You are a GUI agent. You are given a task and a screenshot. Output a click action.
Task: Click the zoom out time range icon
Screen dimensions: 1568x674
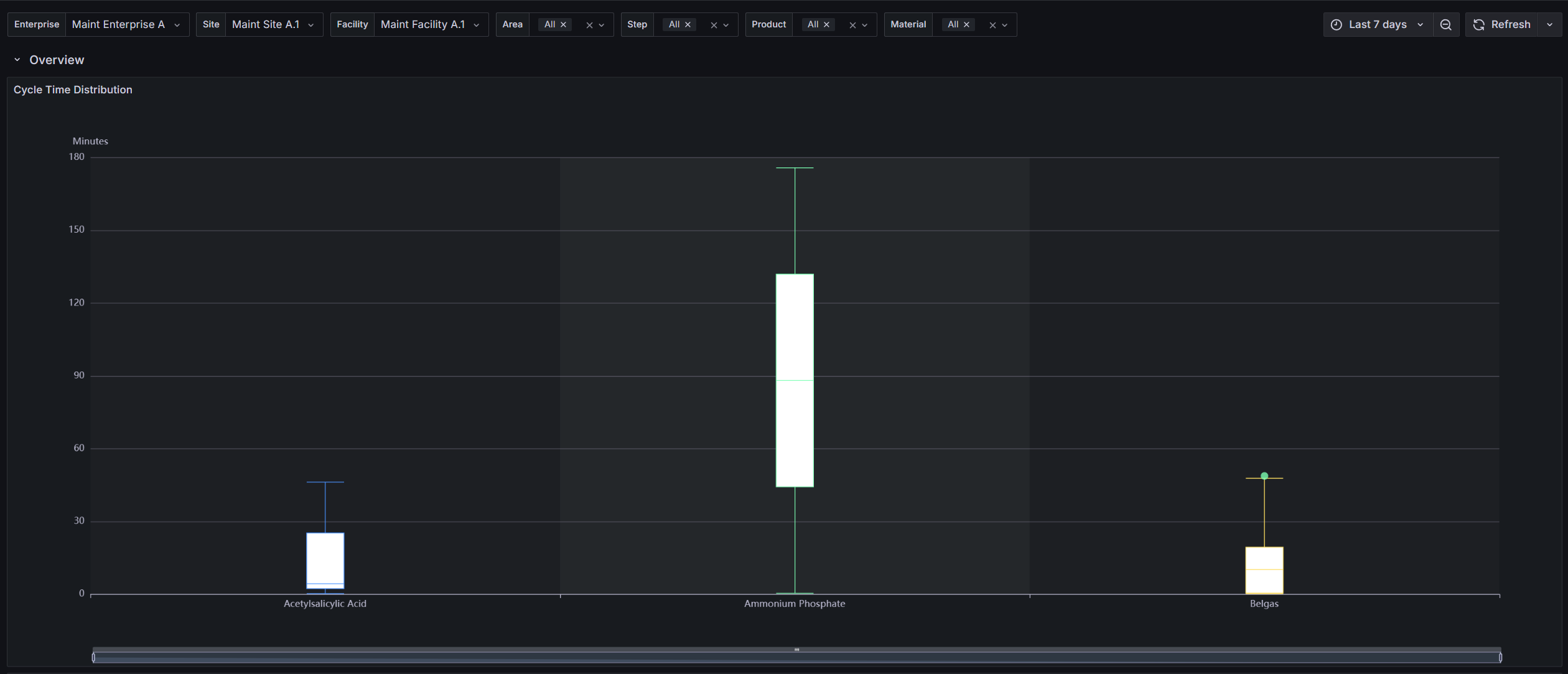tap(1445, 25)
